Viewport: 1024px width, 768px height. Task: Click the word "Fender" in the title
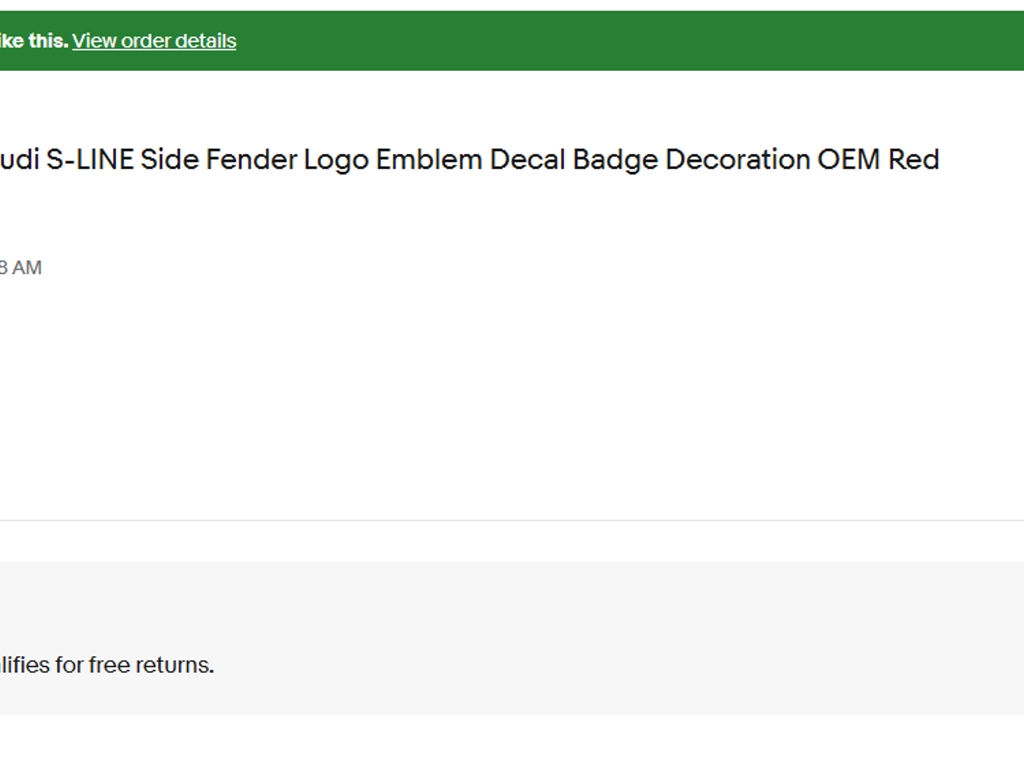coord(251,160)
